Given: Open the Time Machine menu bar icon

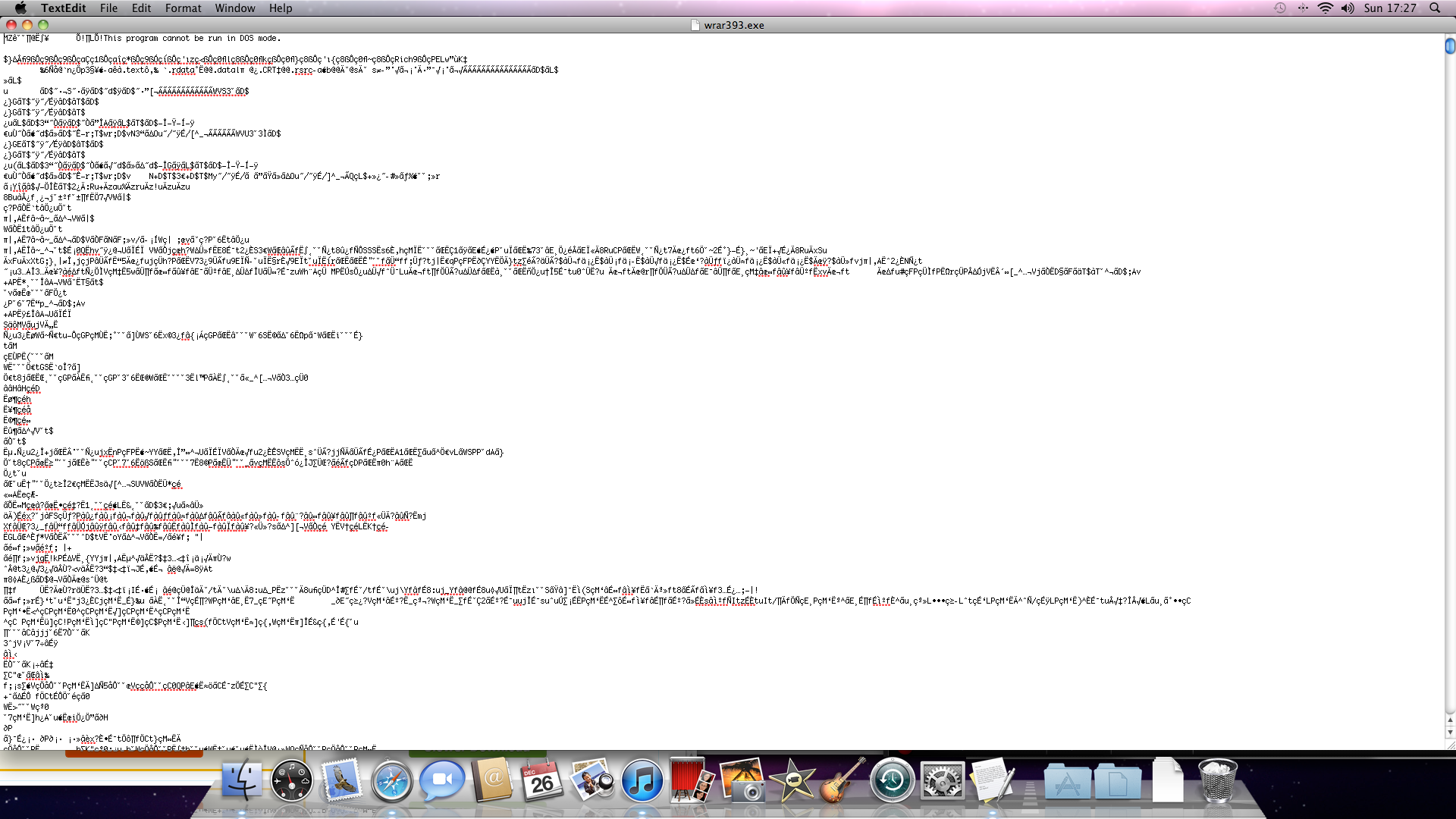Looking at the screenshot, I should pos(1280,8).
